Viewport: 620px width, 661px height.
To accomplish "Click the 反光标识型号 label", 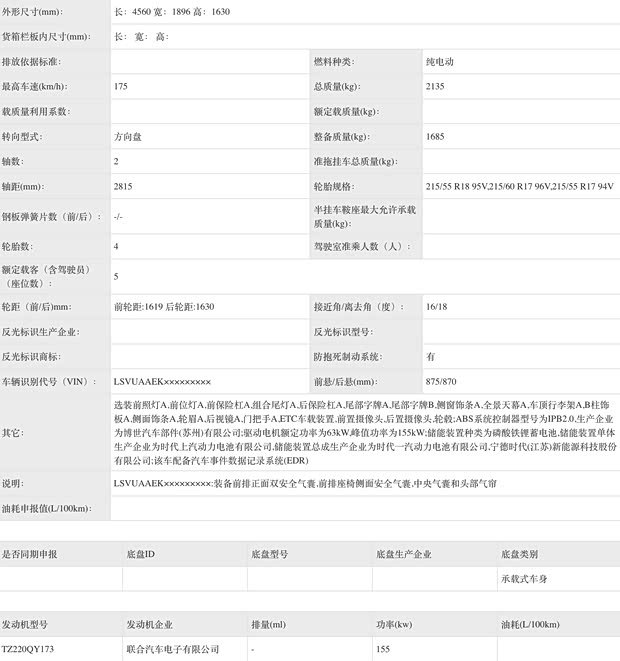I will 343,332.
